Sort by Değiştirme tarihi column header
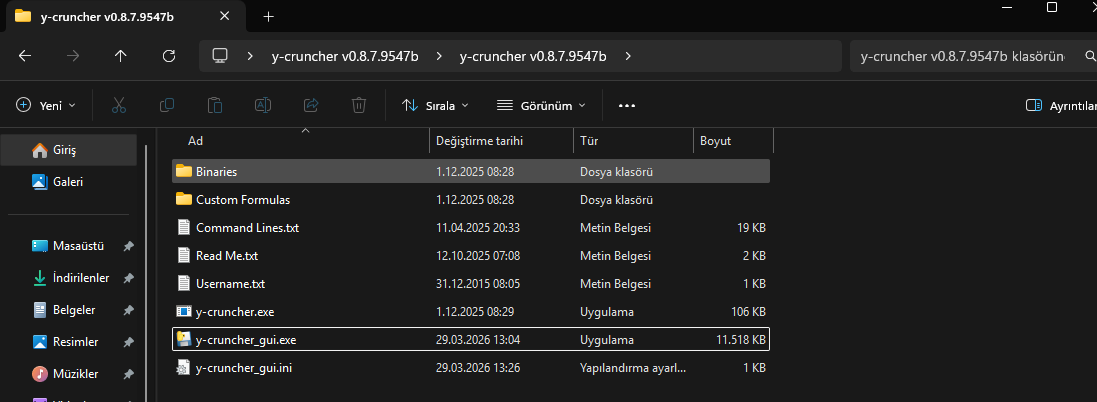 point(501,141)
